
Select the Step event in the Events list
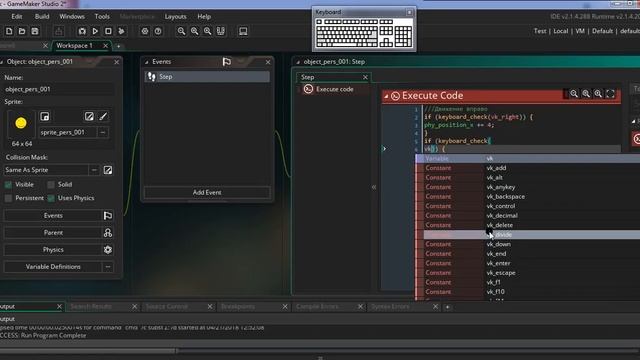pyautogui.click(x=207, y=77)
